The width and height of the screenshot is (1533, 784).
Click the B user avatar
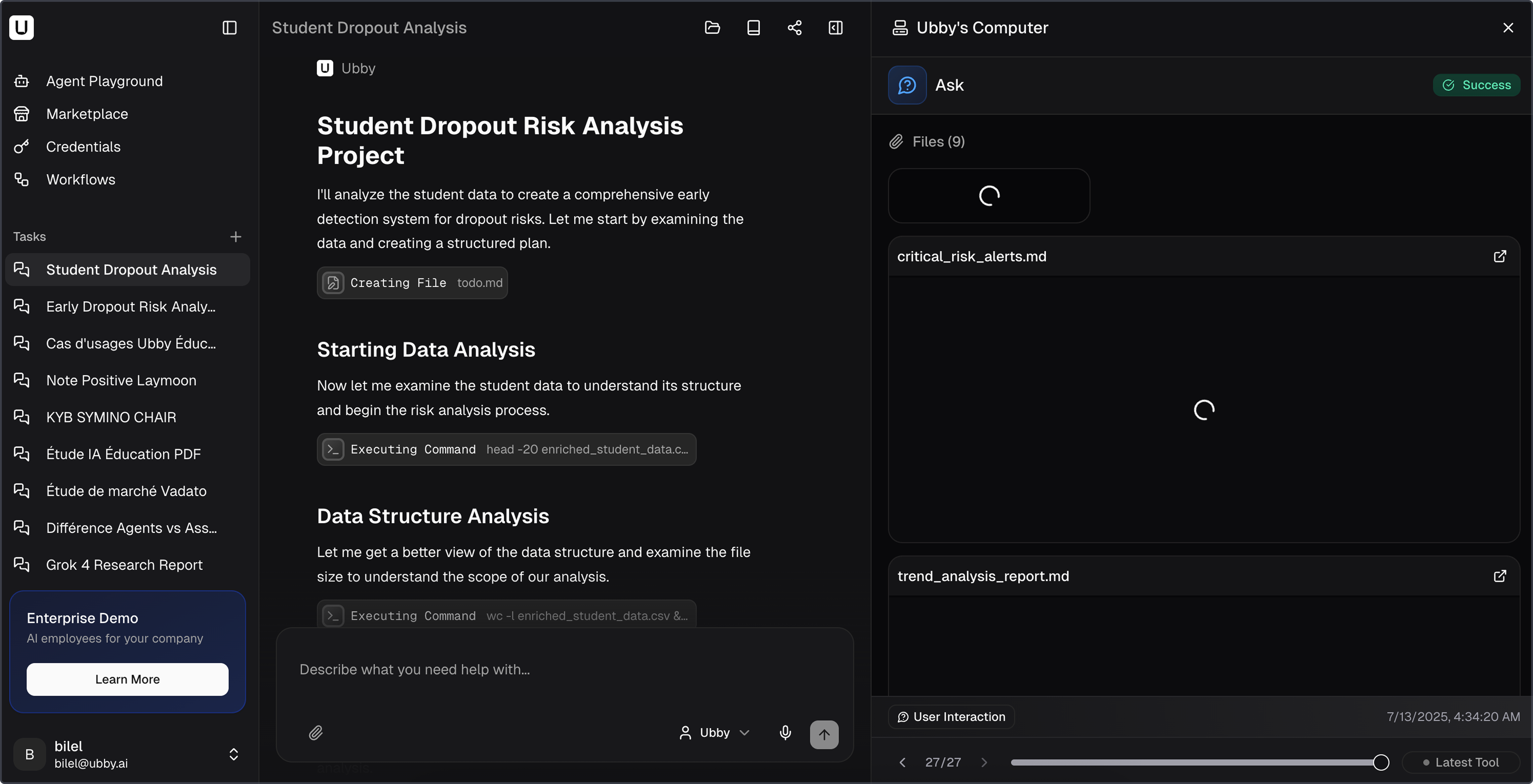coord(30,754)
